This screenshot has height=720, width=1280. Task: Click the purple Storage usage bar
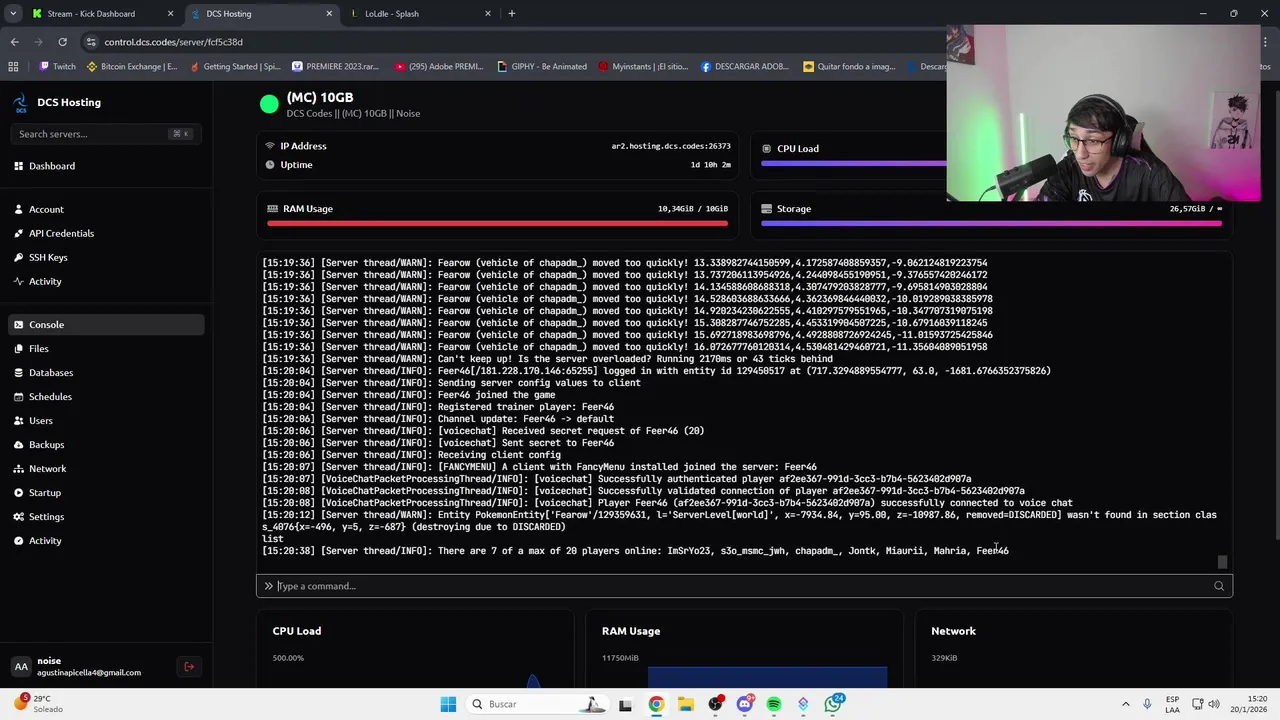[x=990, y=223]
